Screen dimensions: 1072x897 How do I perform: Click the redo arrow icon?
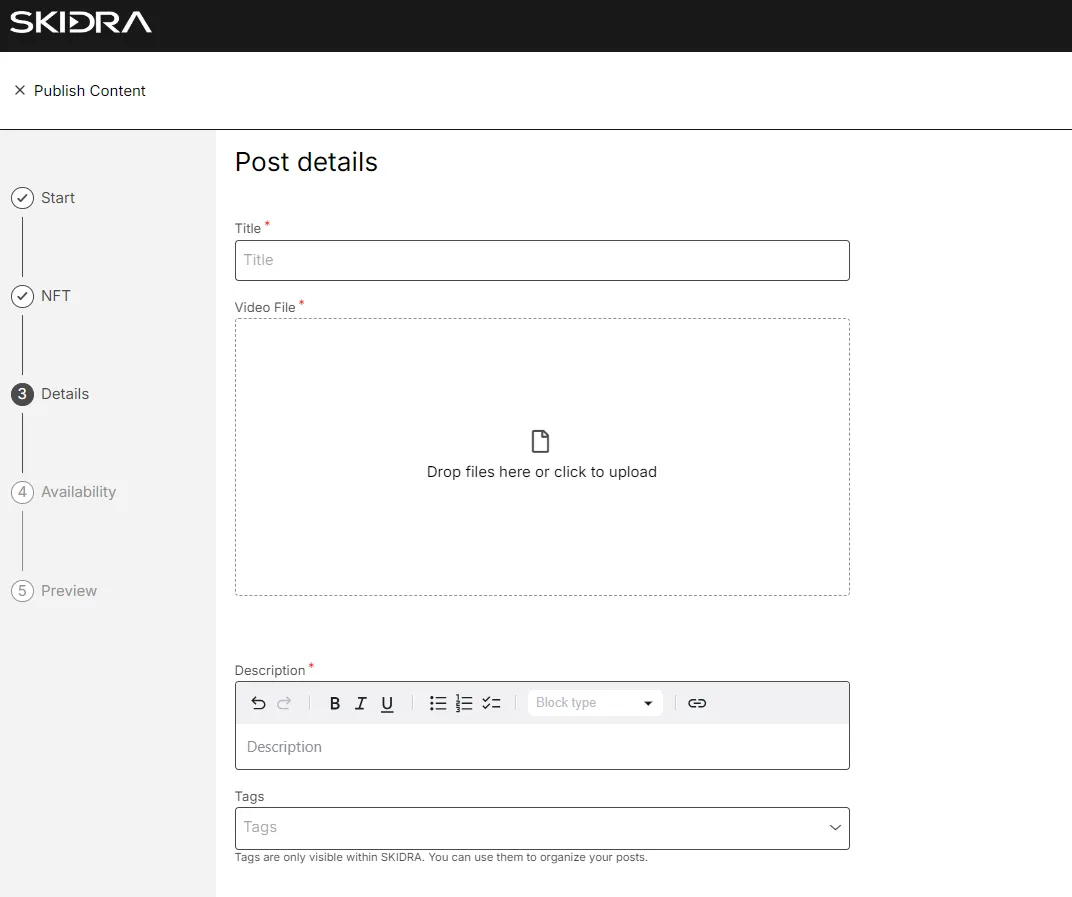284,703
